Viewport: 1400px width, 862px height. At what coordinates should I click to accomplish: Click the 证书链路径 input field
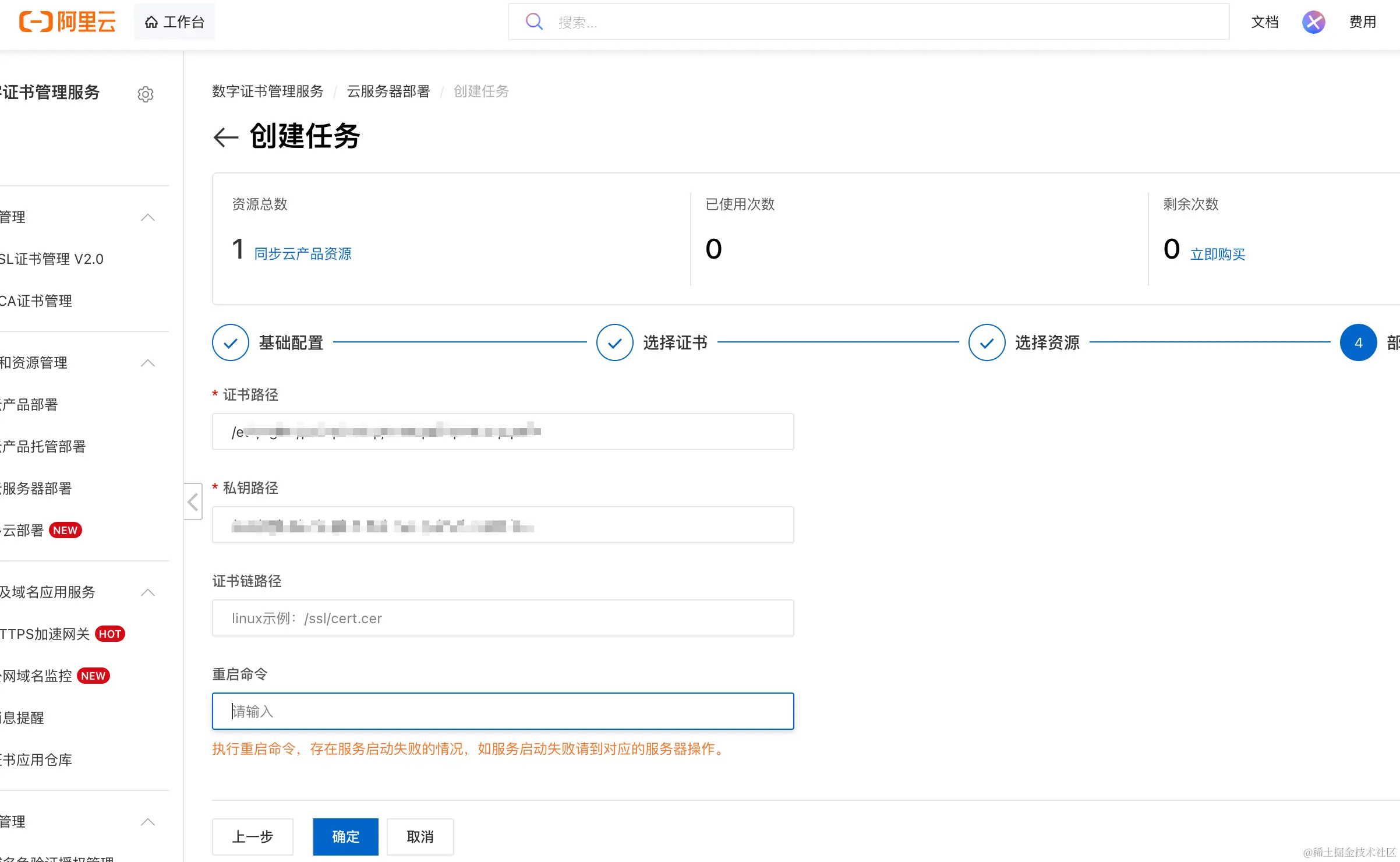tap(503, 618)
